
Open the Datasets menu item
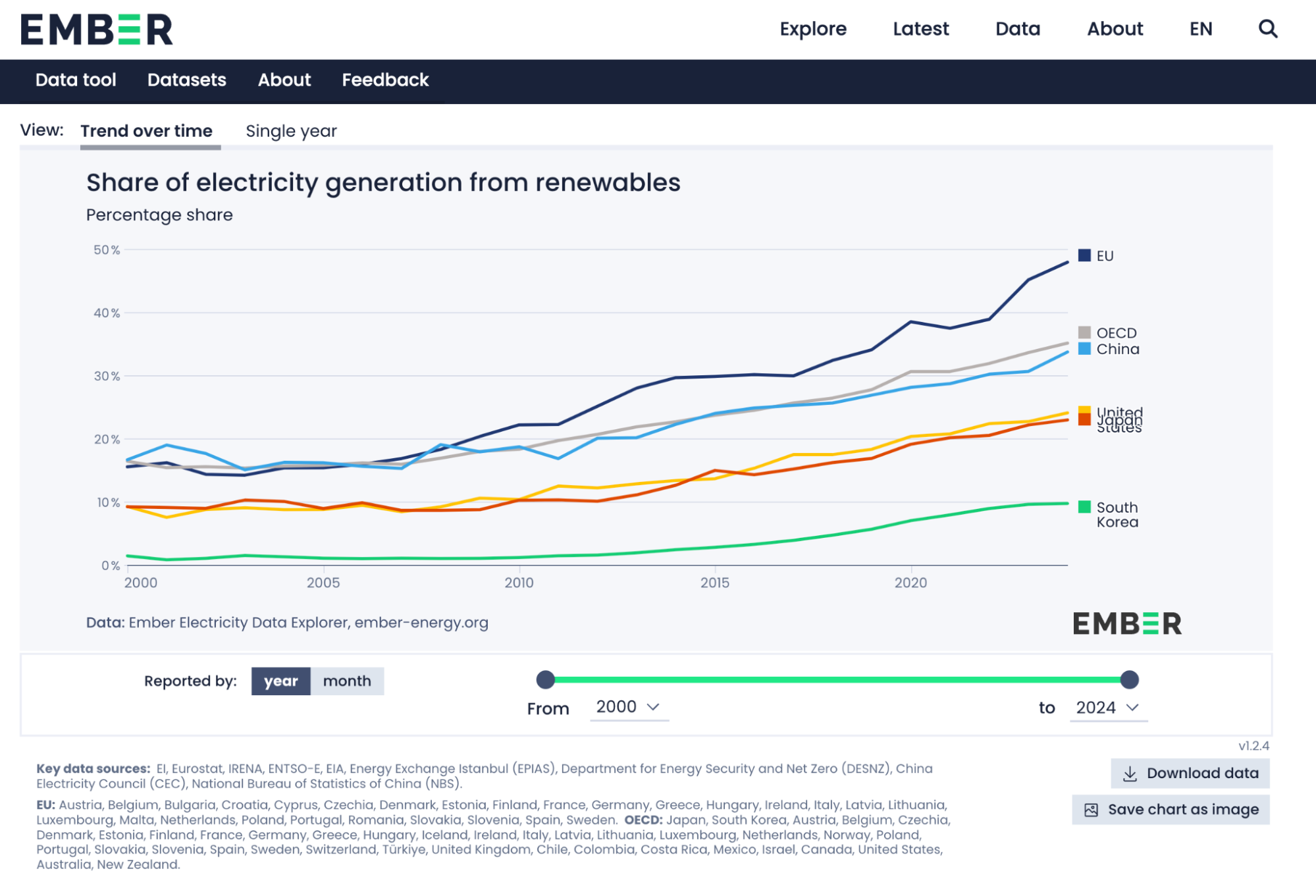[186, 80]
